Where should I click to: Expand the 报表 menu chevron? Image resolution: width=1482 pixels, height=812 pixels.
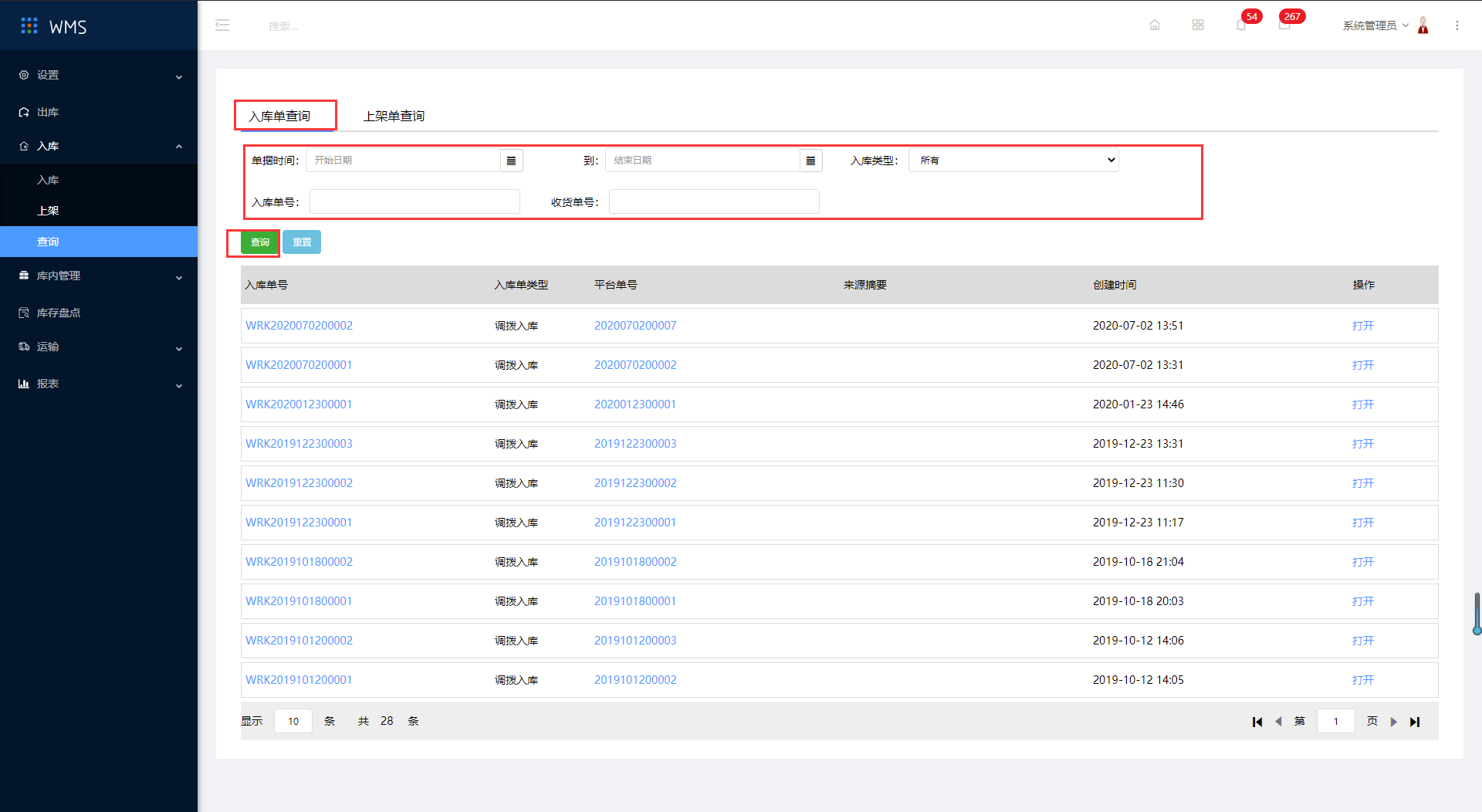(179, 386)
